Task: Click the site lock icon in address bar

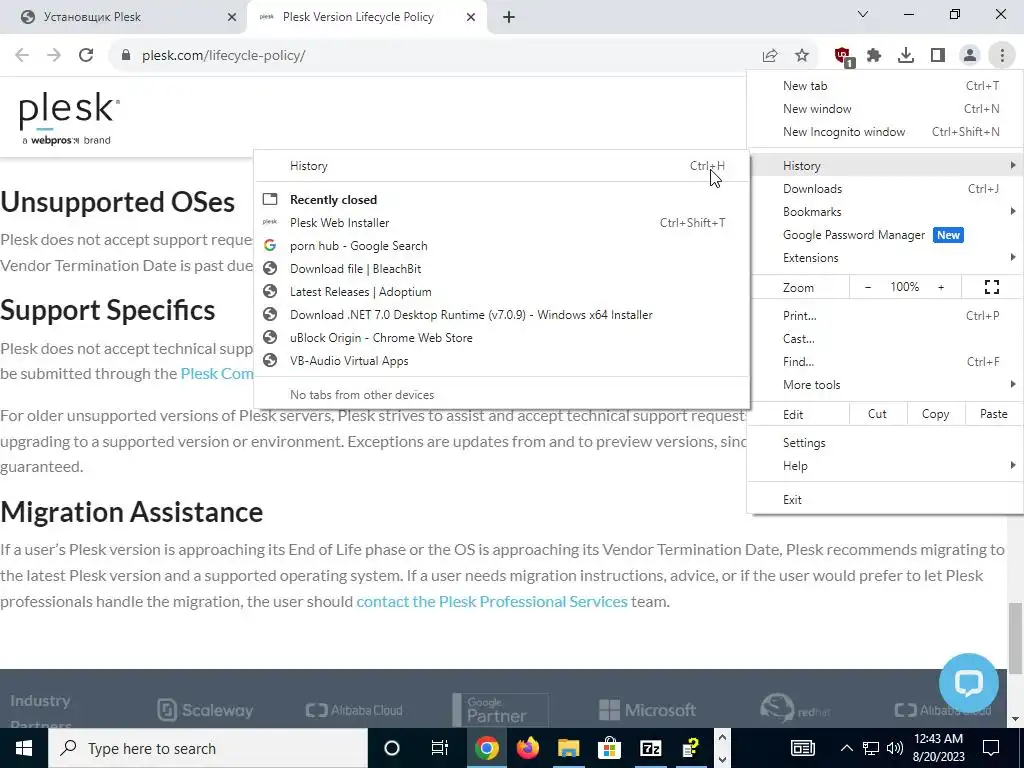Action: pos(127,56)
